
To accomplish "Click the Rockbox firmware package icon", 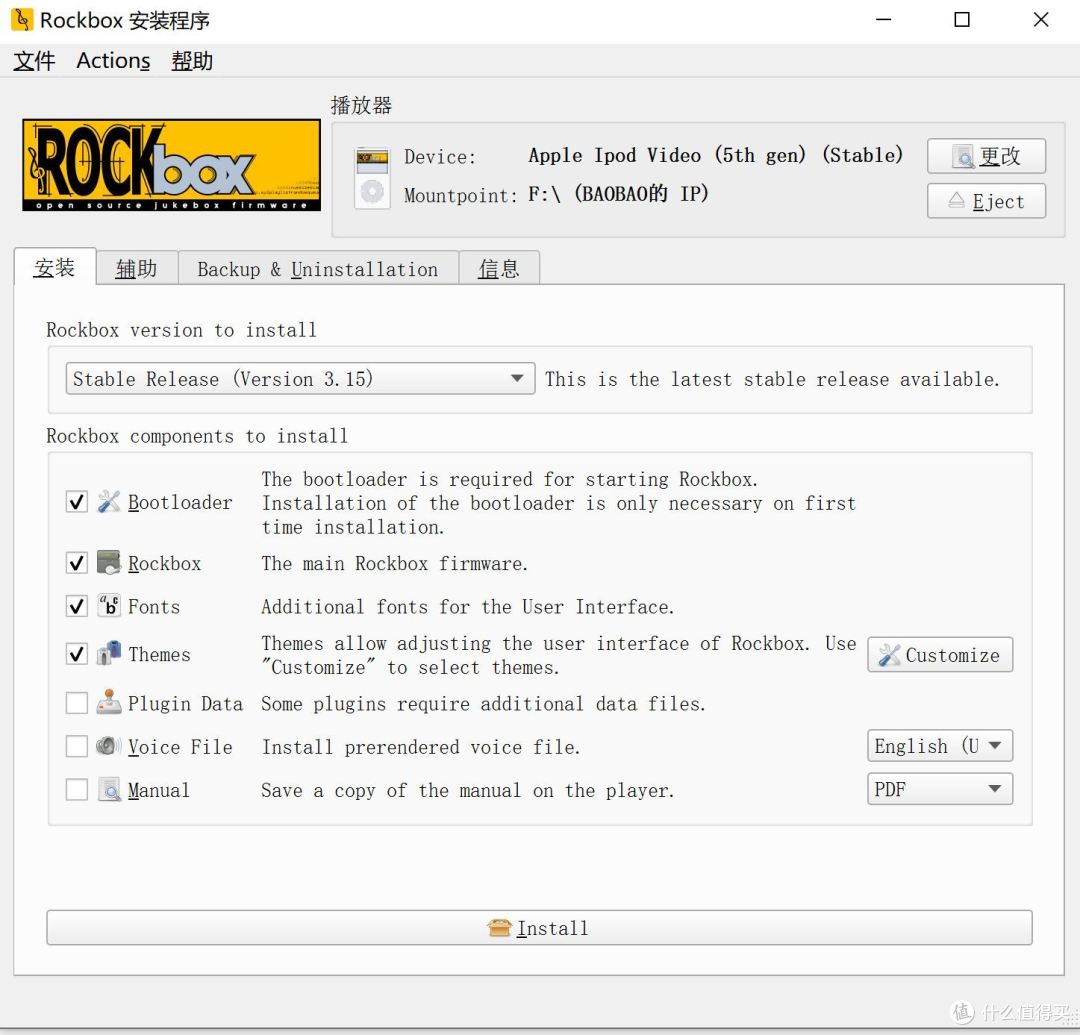I will point(107,562).
